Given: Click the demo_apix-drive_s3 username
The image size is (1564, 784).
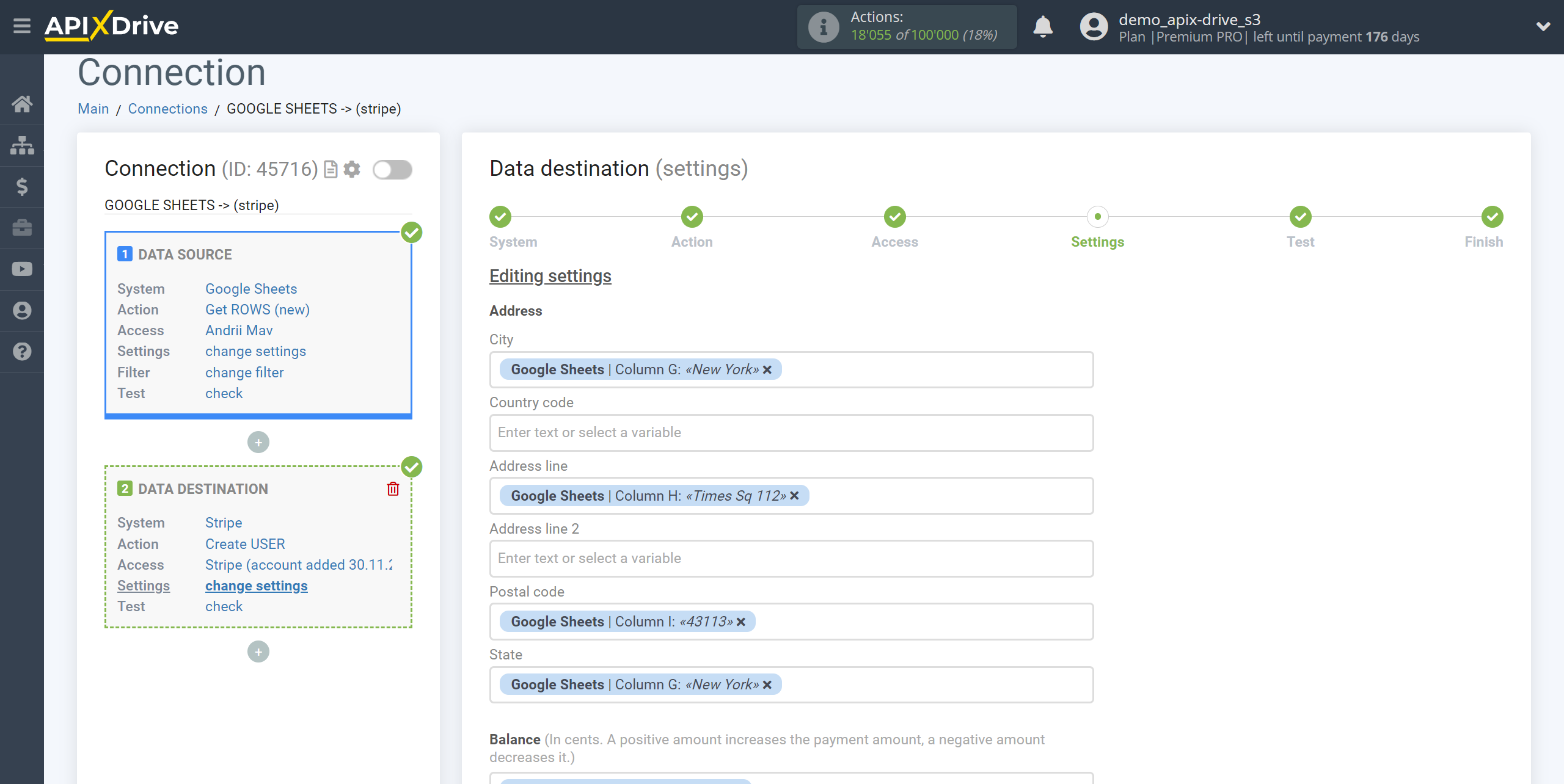Looking at the screenshot, I should pos(1189,20).
